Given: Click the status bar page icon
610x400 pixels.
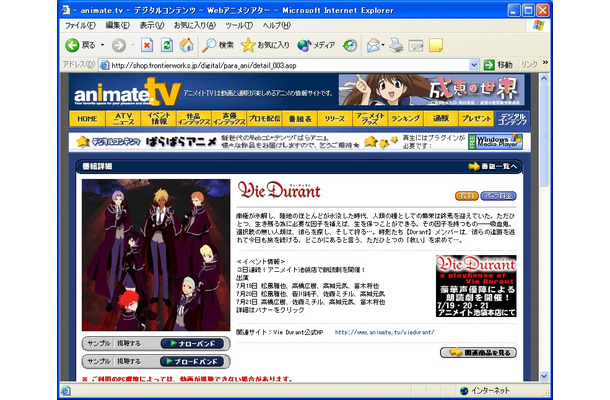Looking at the screenshot, I should click(65, 390).
